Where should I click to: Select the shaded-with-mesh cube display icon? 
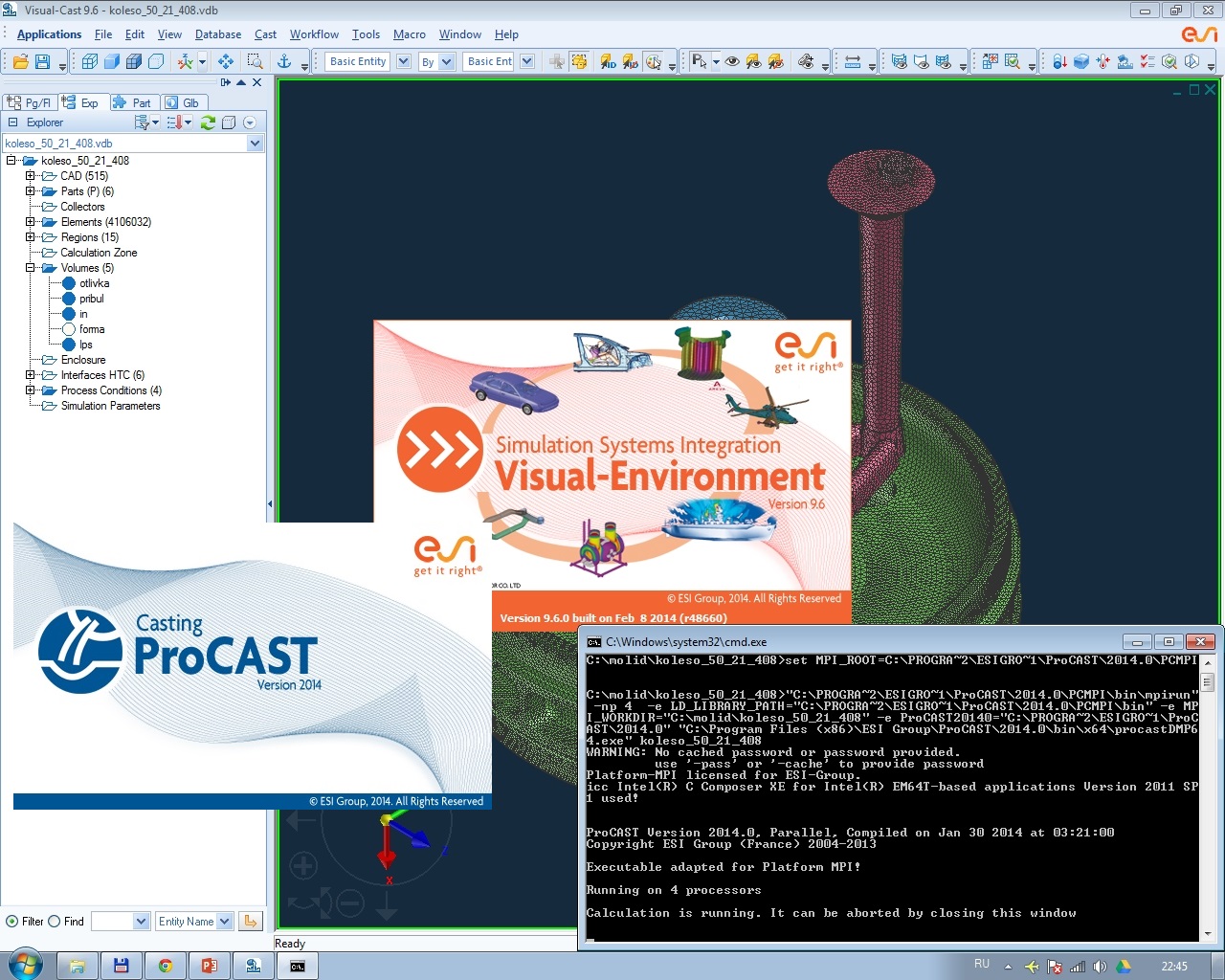pos(134,61)
